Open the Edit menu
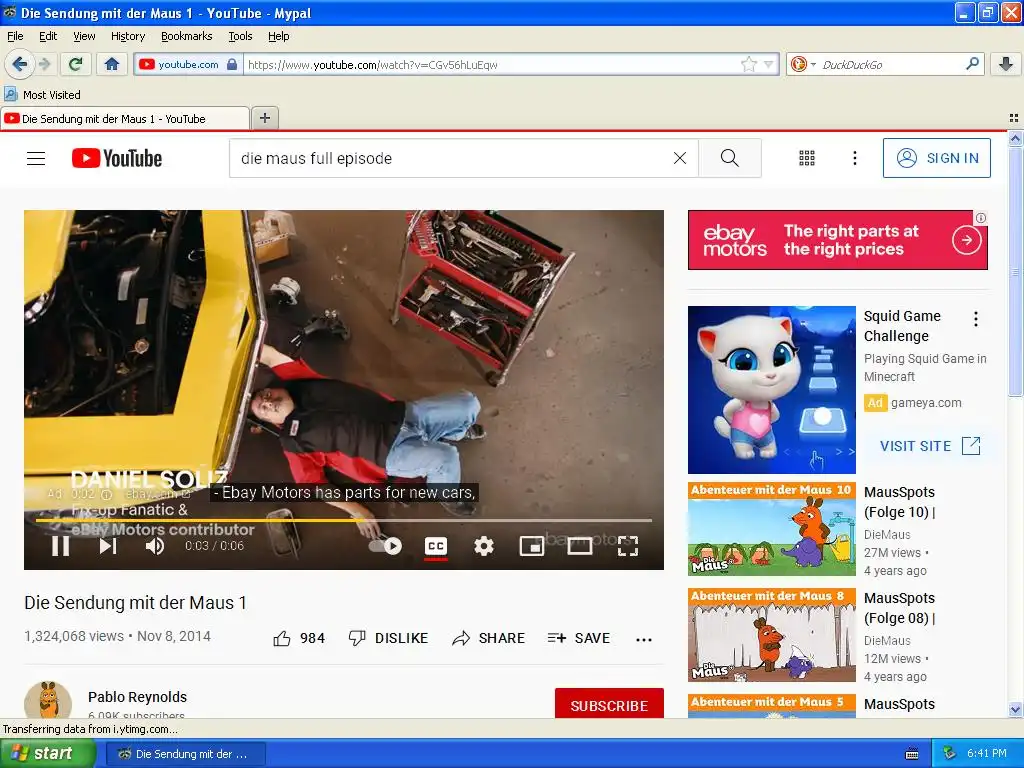The image size is (1024, 768). 48,36
